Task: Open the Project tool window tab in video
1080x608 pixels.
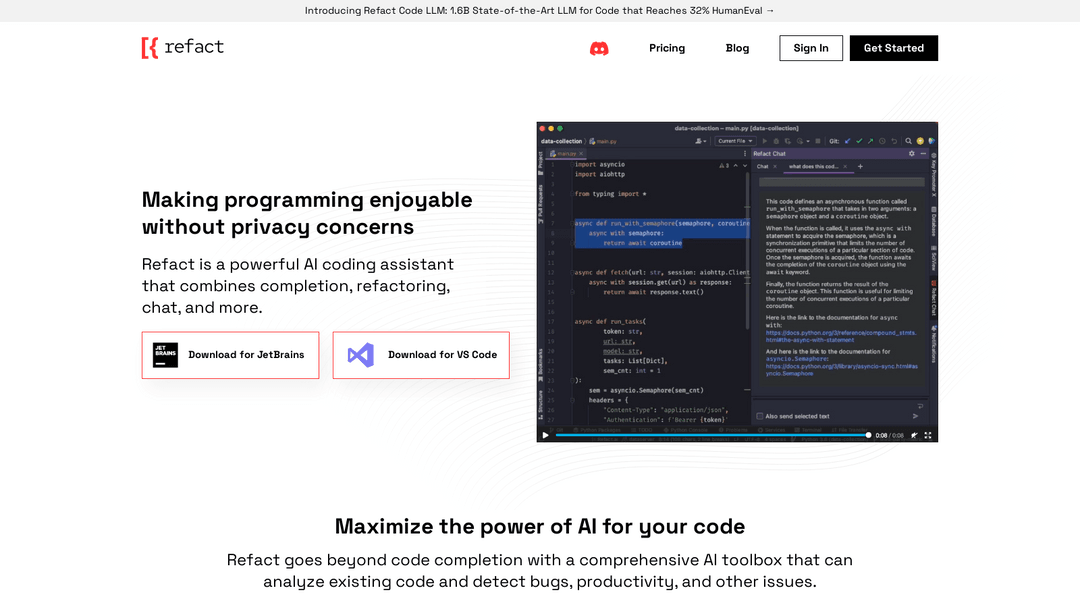Action: 541,162
